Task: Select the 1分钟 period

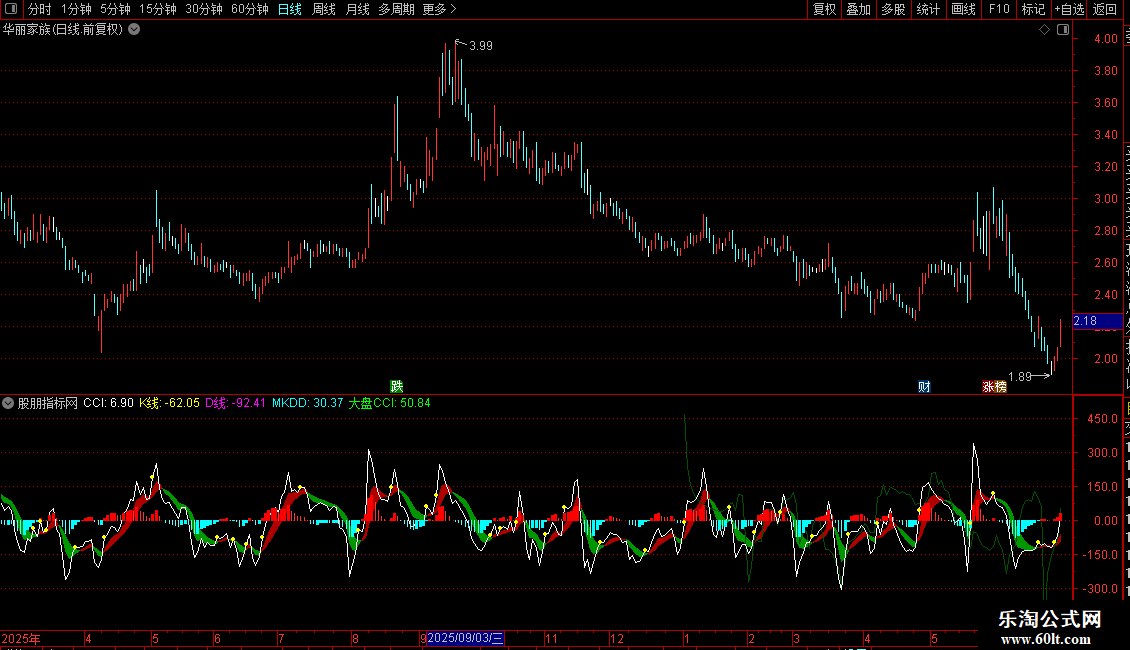Action: click(x=76, y=9)
